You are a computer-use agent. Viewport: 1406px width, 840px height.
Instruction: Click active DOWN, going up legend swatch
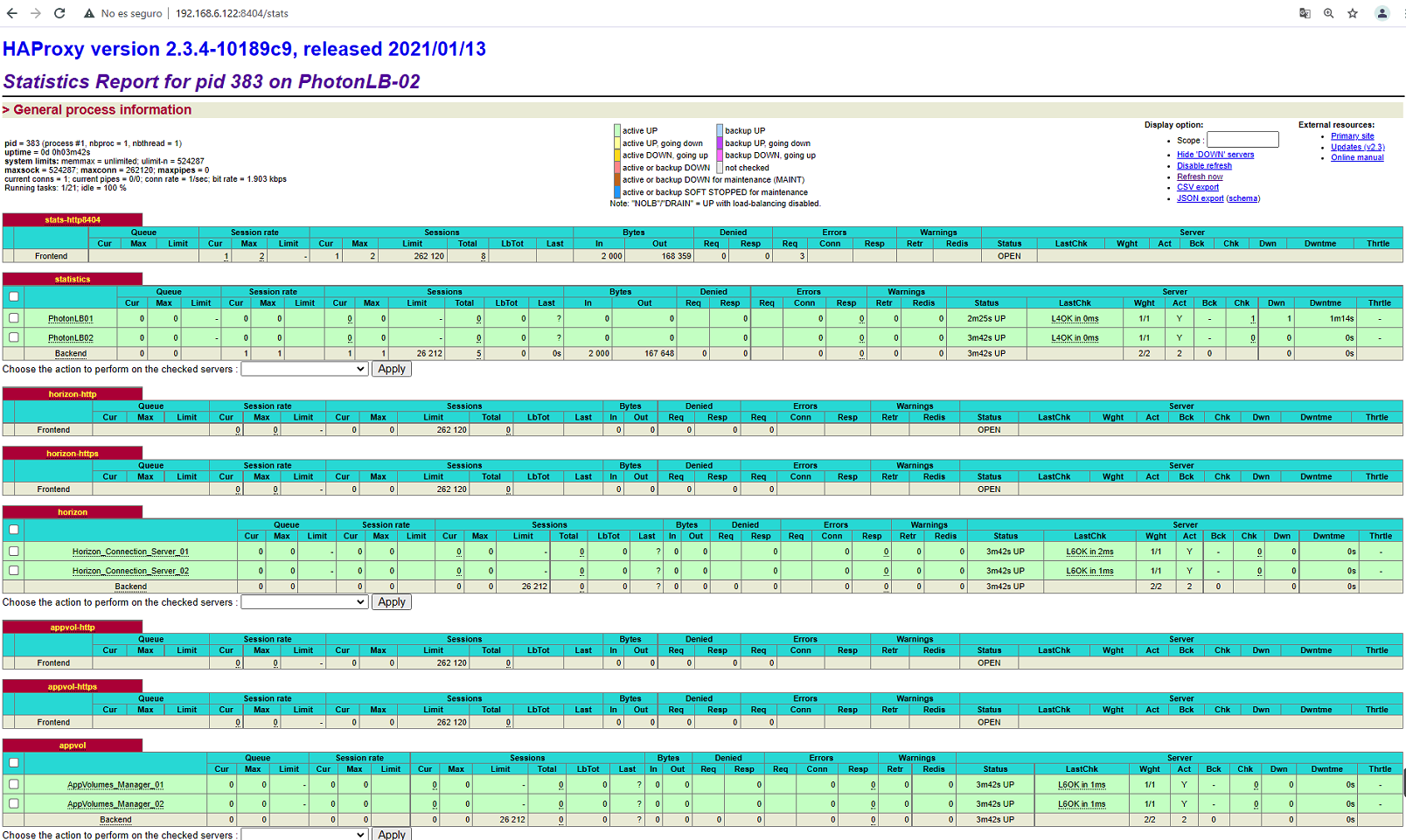[617, 156]
